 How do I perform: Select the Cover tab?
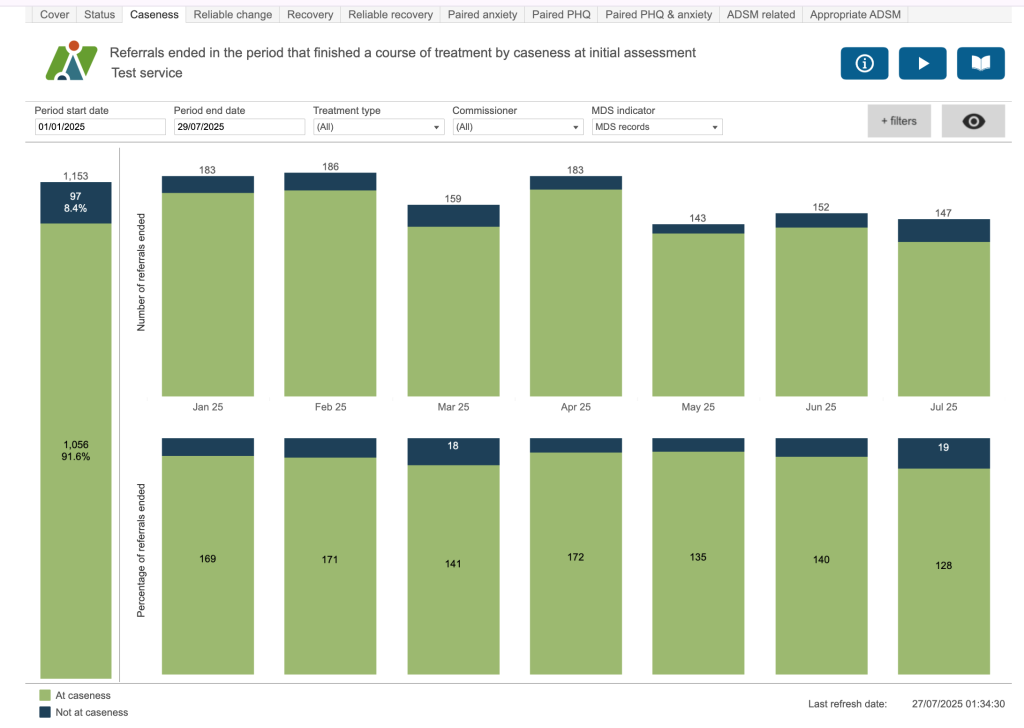[54, 15]
